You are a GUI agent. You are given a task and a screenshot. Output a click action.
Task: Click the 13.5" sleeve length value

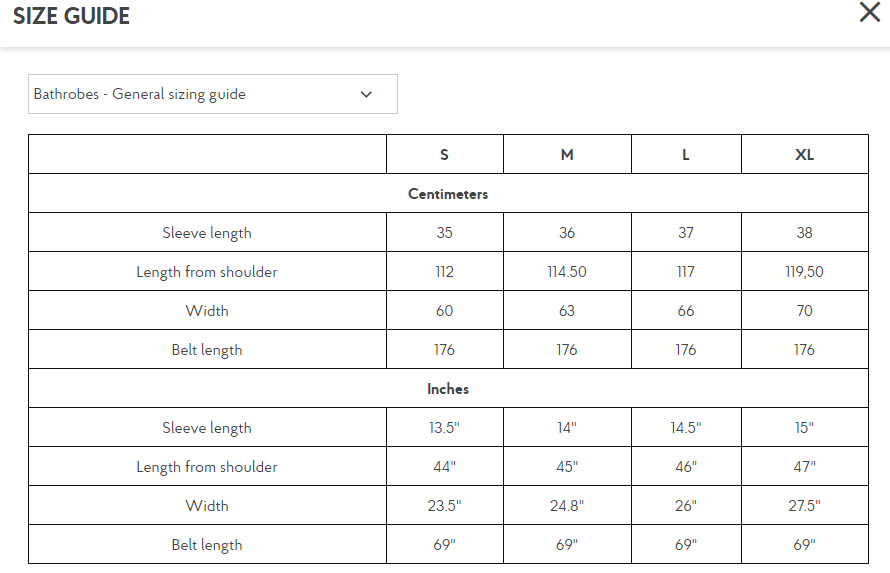[x=444, y=428]
